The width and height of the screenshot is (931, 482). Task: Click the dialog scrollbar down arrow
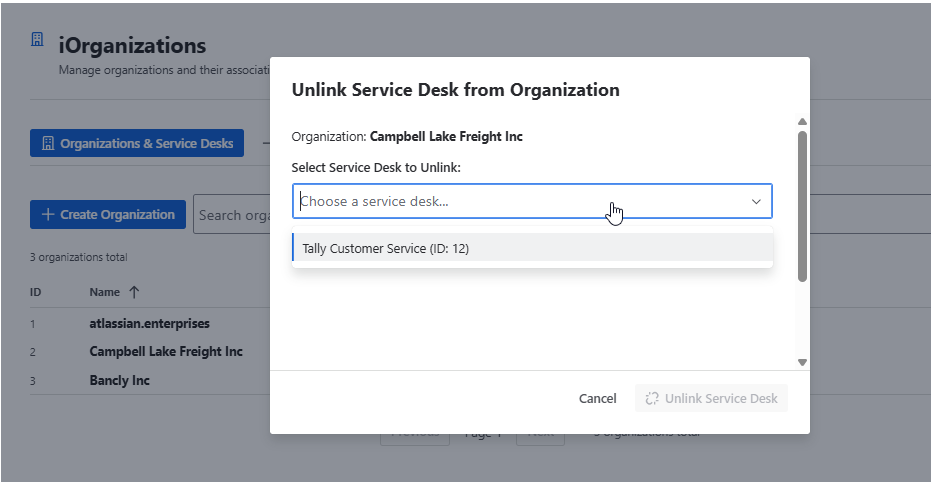[802, 362]
